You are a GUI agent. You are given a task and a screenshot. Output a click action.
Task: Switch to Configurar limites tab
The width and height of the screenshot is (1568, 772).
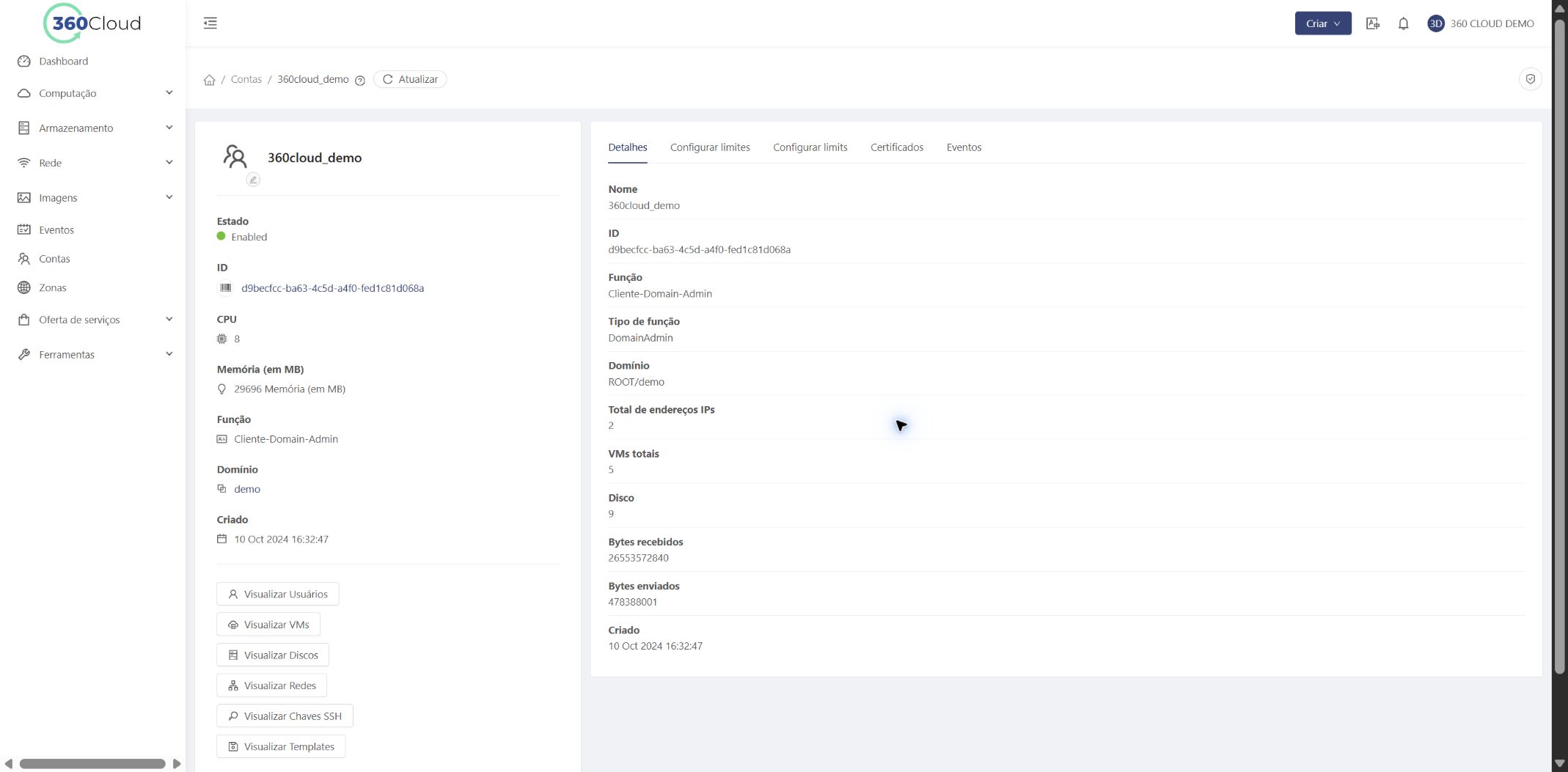point(710,147)
